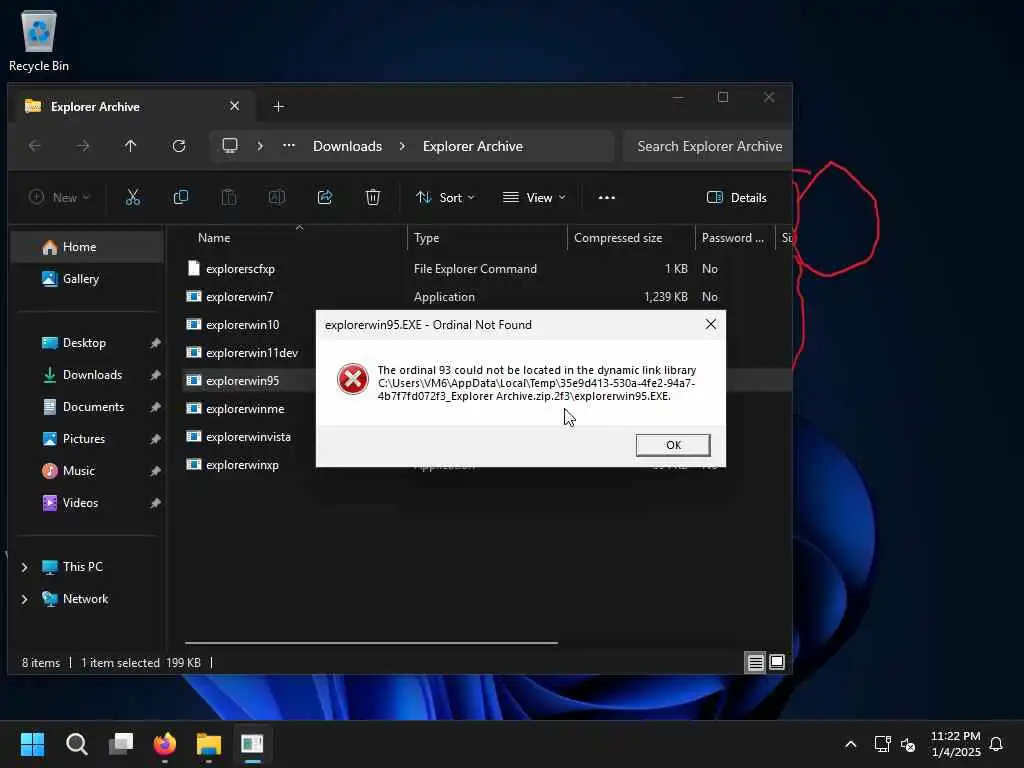1024x768 pixels.
Task: Click the Delete trash icon
Action: (x=373, y=197)
